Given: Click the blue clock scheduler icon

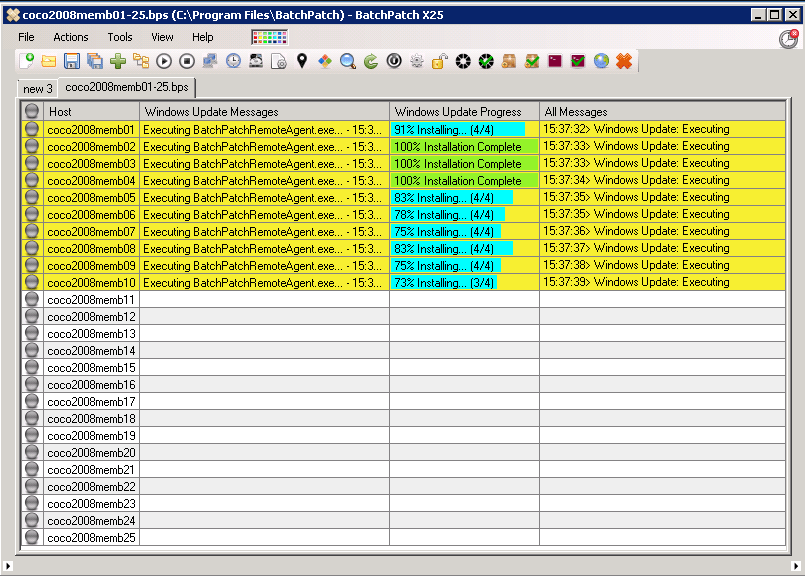Looking at the screenshot, I should pos(233,61).
